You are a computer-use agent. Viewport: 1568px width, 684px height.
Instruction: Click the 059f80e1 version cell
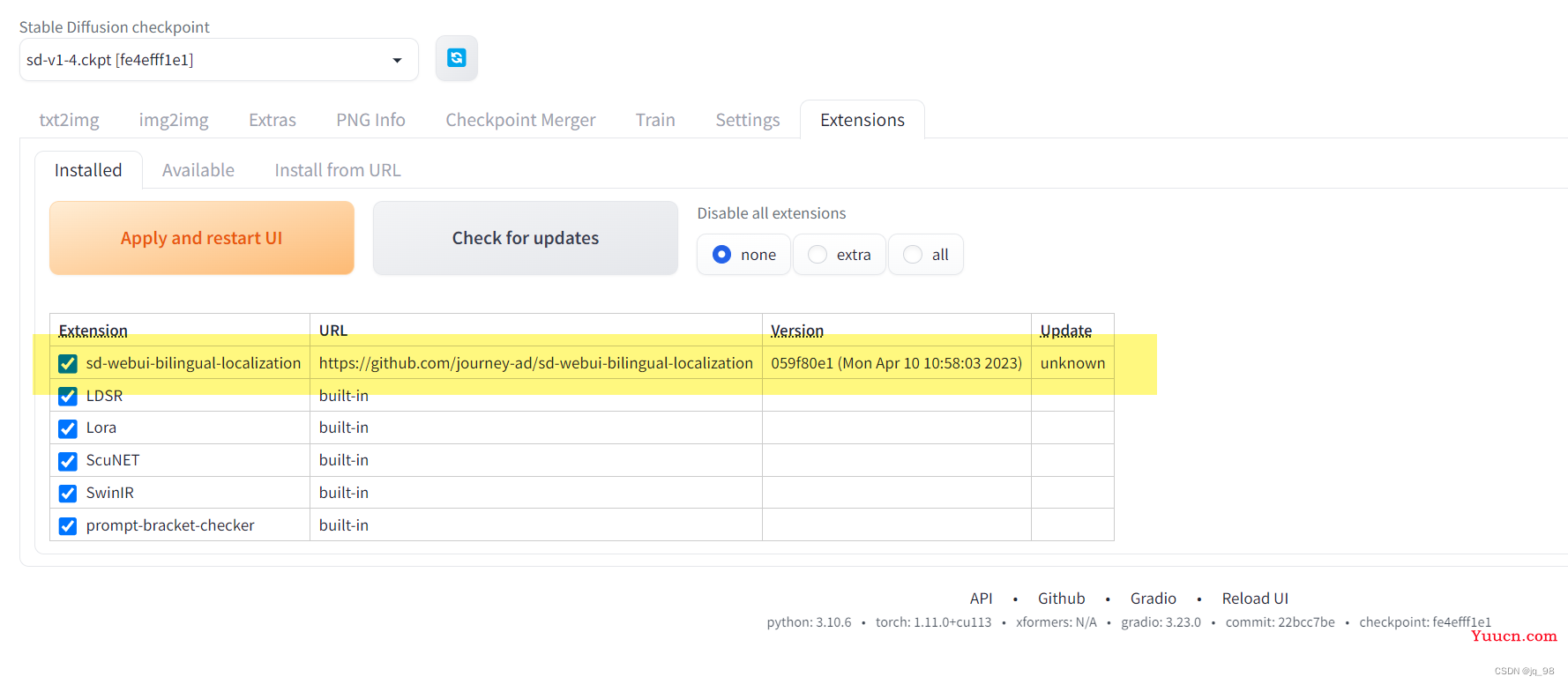(897, 363)
